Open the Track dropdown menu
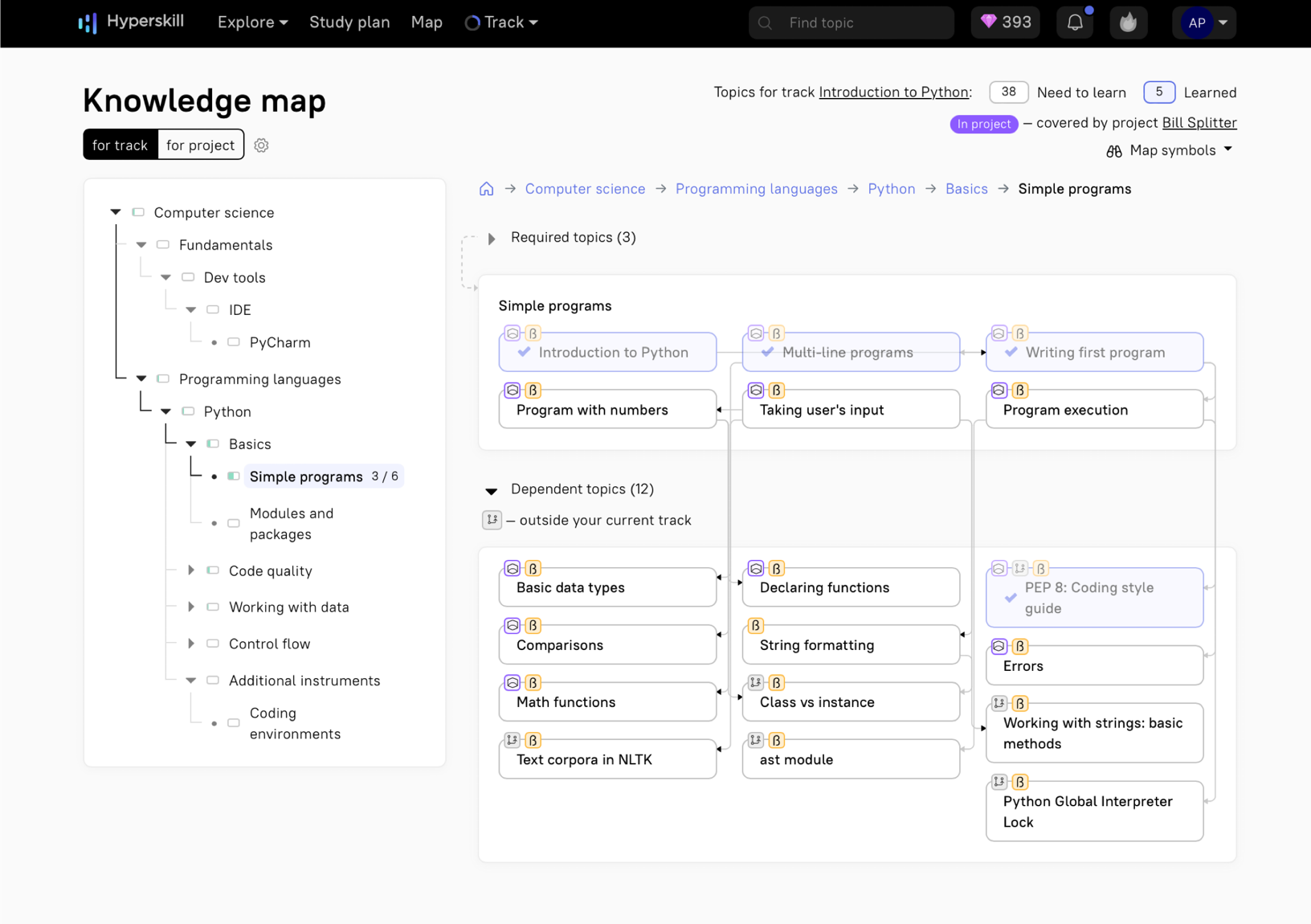Image resolution: width=1311 pixels, height=924 pixels. point(500,22)
